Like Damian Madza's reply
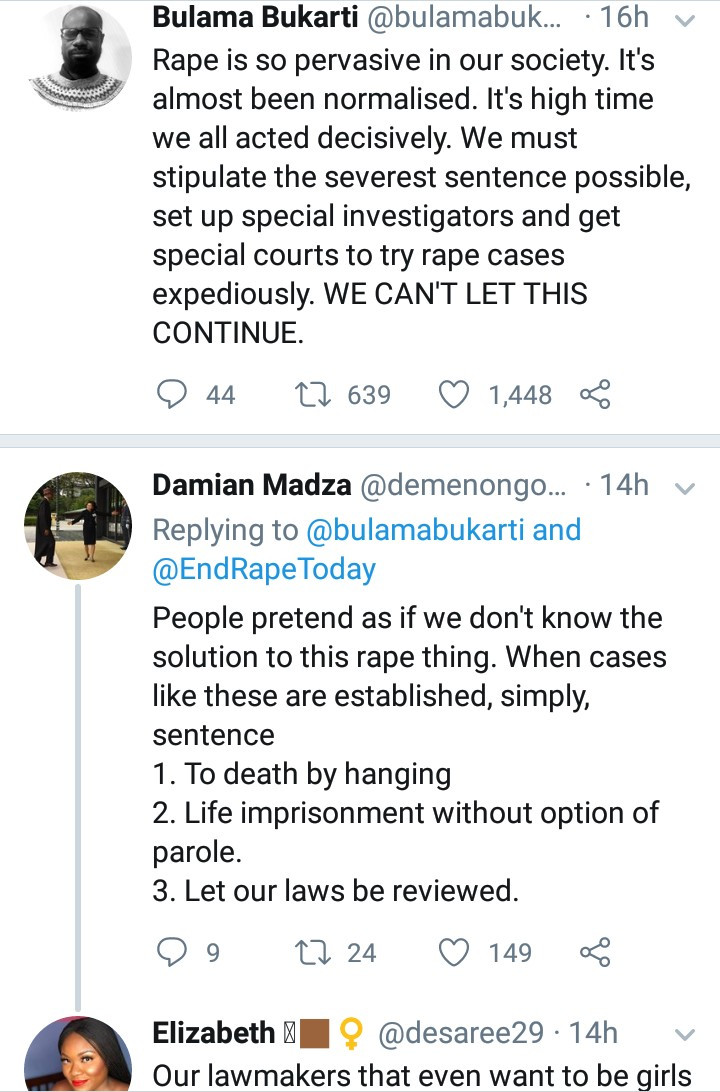The image size is (720, 1092). click(456, 952)
